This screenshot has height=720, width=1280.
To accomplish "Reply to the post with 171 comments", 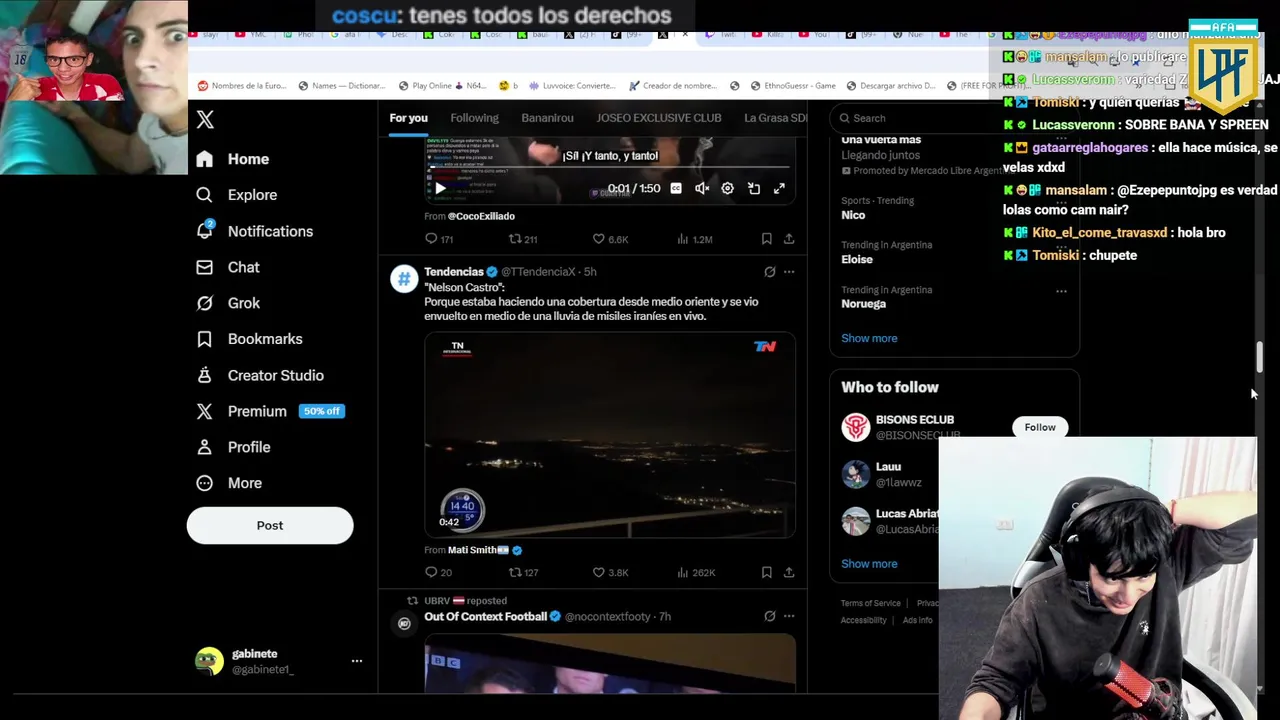I will 439,239.
